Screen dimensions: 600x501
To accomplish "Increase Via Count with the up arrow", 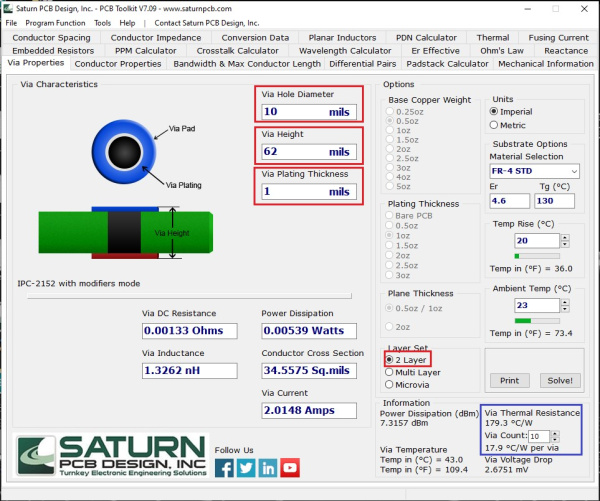I will (x=555, y=433).
